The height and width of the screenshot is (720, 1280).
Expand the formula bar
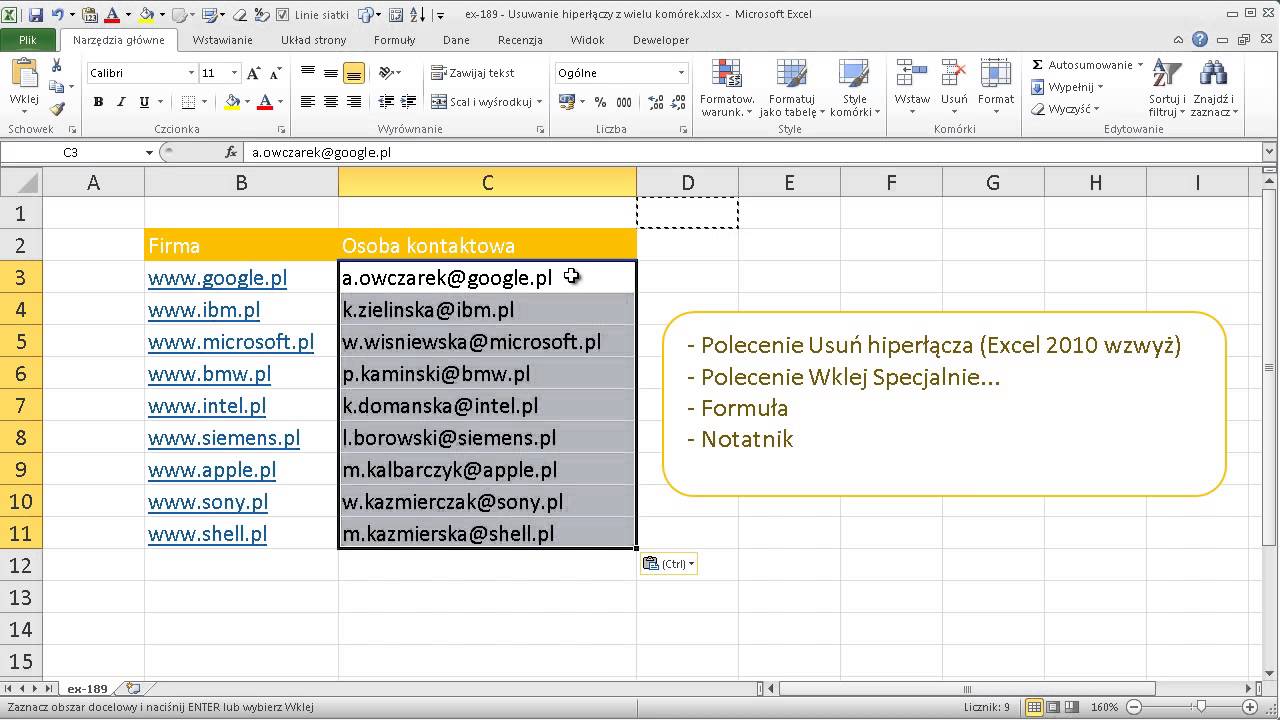1270,153
